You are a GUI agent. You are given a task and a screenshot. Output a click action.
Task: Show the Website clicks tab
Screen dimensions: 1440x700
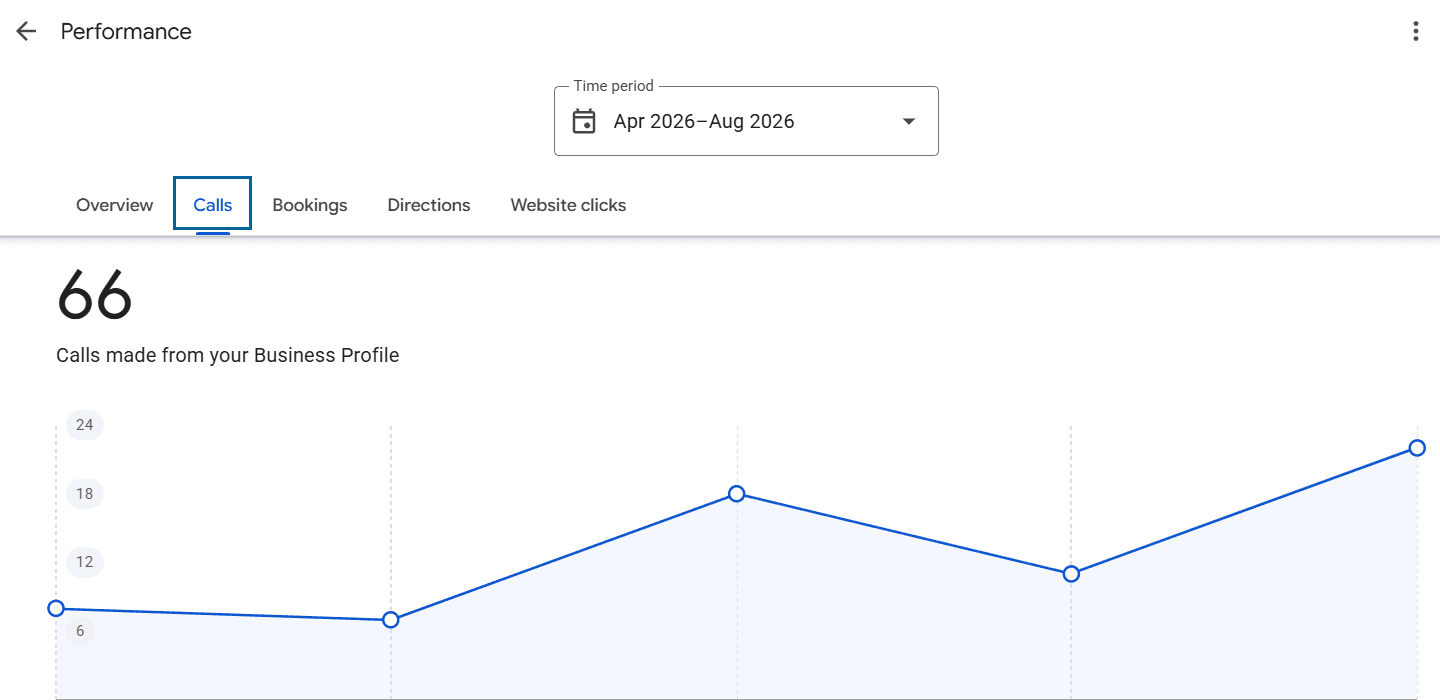click(x=568, y=205)
